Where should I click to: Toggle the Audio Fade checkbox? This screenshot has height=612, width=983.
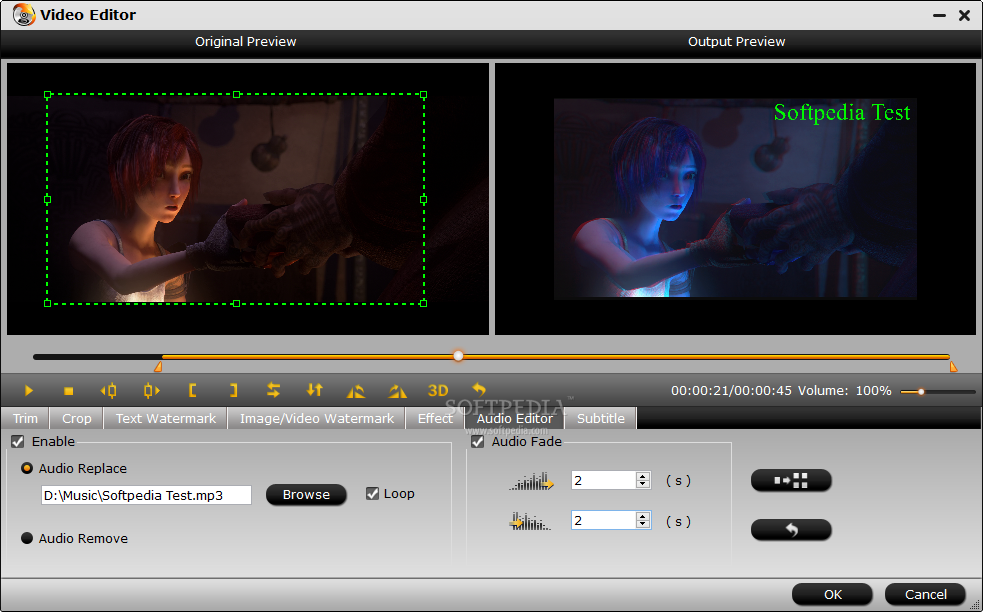[x=478, y=441]
